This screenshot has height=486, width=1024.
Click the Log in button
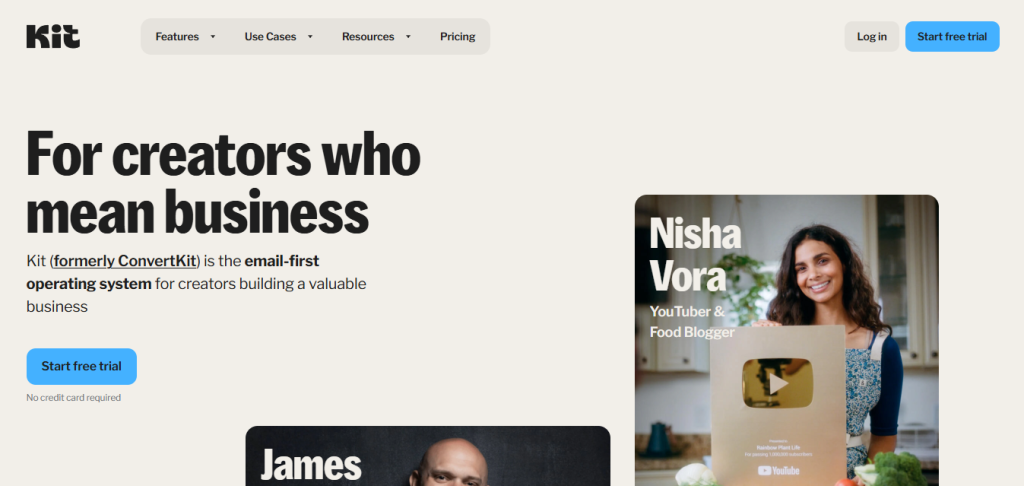pos(872,37)
